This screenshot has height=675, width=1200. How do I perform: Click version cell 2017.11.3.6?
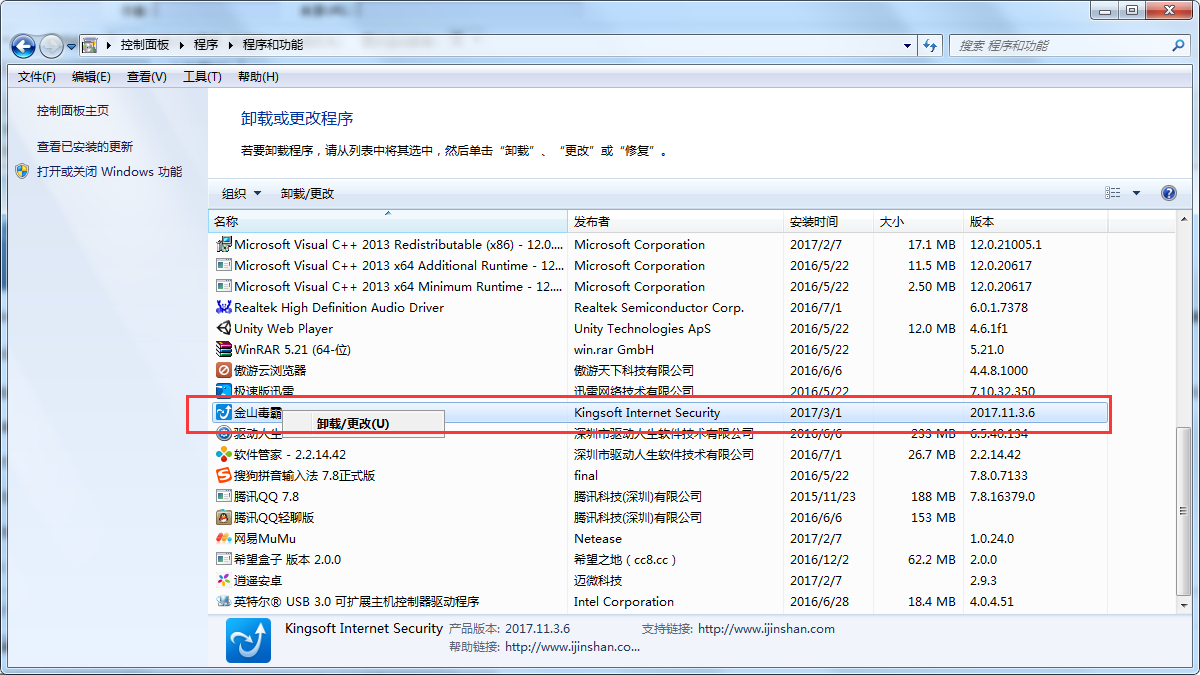1002,412
